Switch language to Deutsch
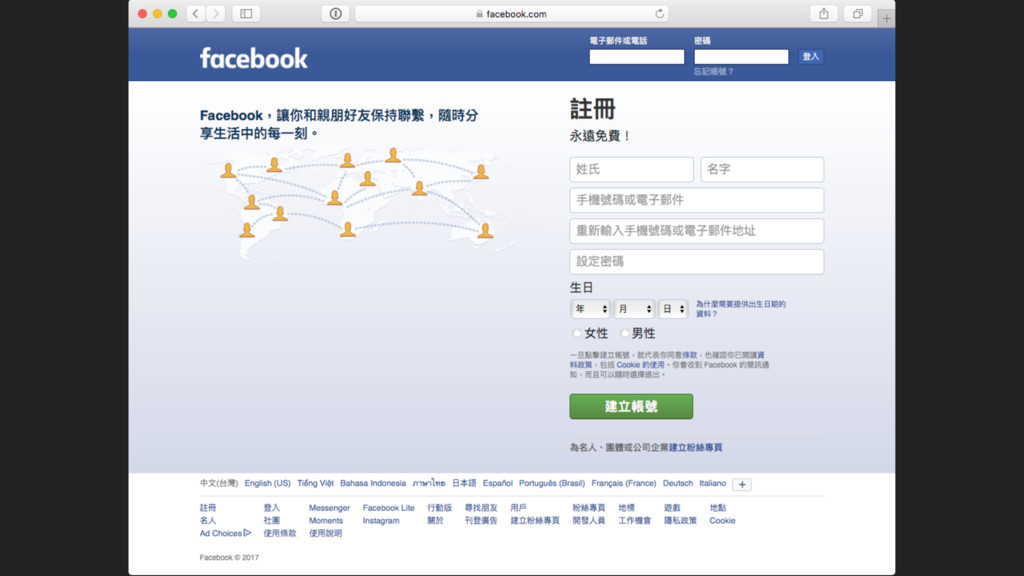 (x=678, y=483)
